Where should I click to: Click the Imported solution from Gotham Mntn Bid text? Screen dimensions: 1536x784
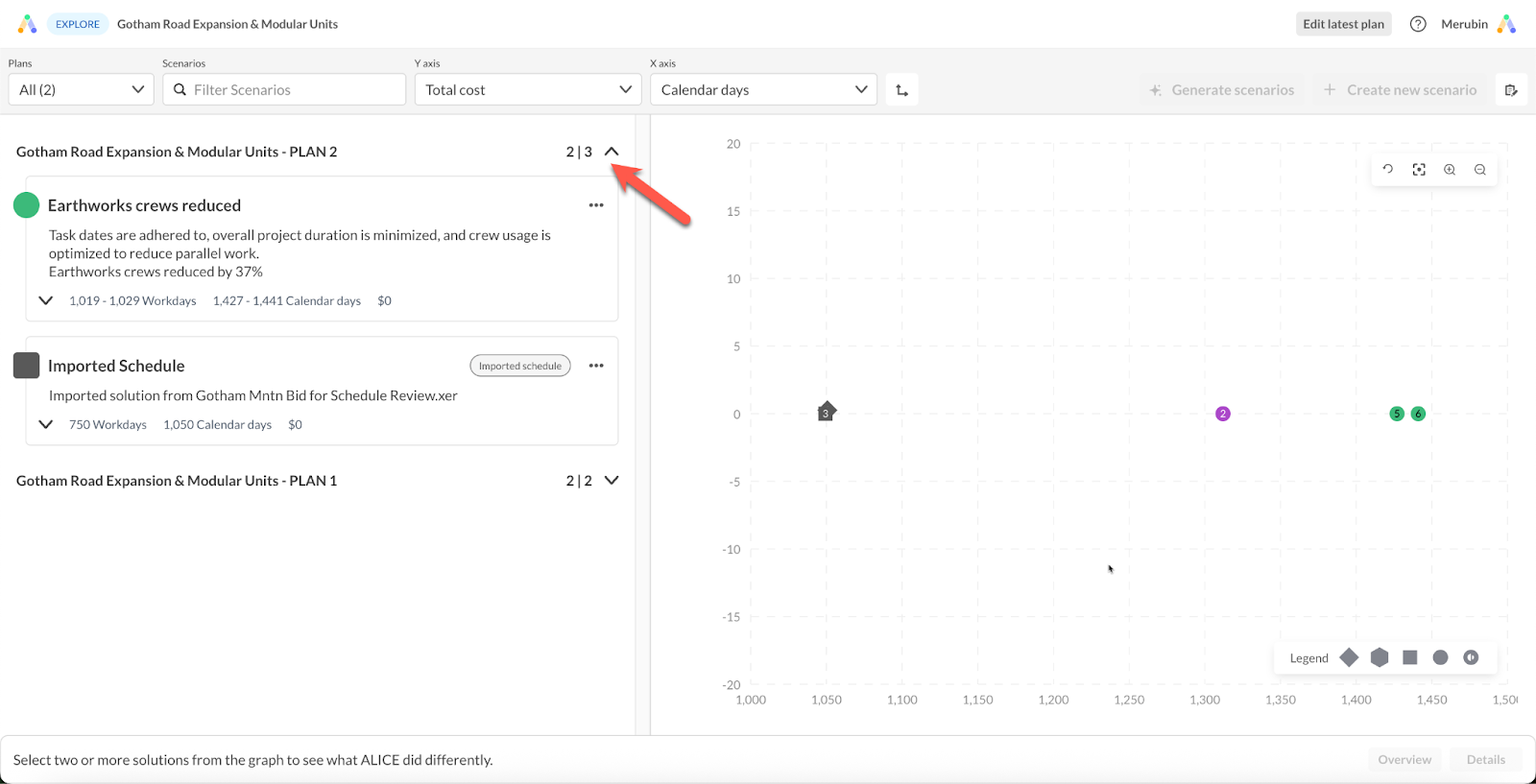pos(253,395)
